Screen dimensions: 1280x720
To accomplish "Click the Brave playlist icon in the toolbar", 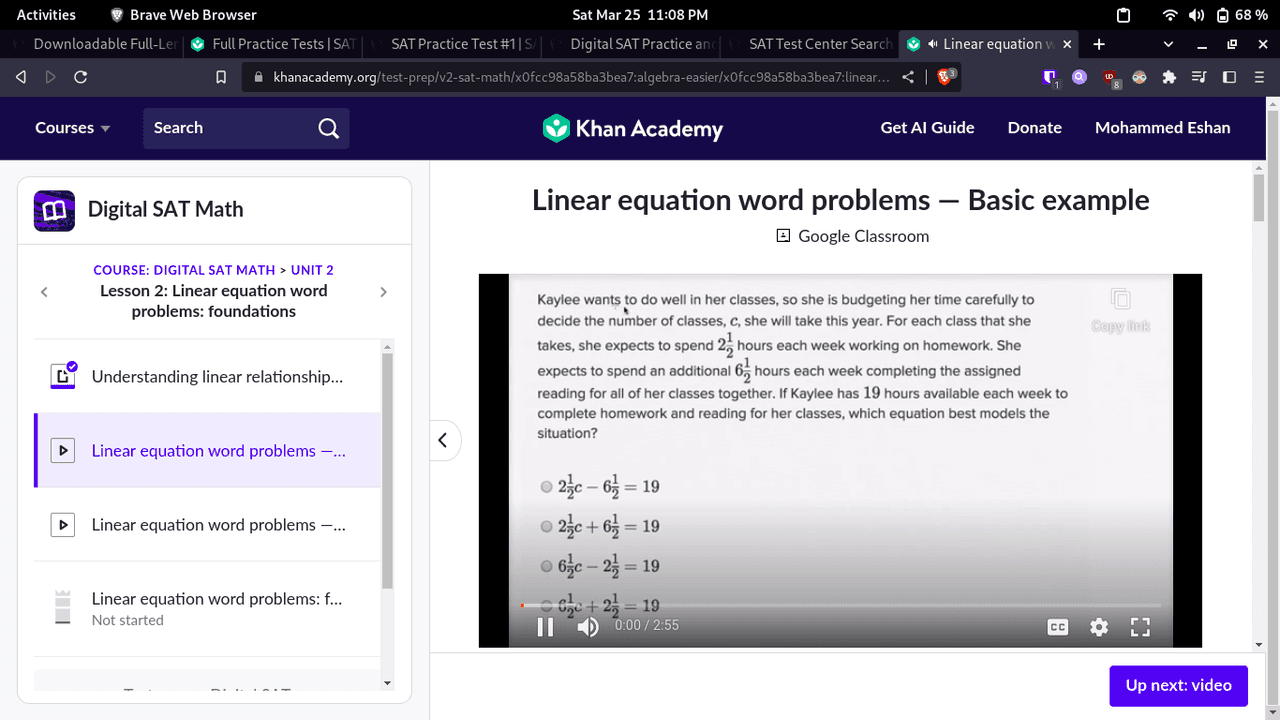I will (x=1199, y=77).
